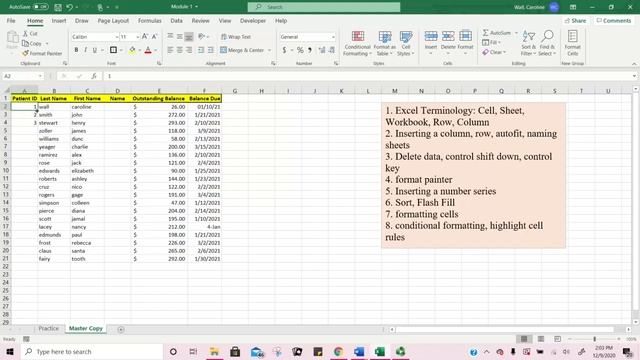640x360 pixels.
Task: Switch to Page Break Preview in status bar
Action: click(x=557, y=339)
